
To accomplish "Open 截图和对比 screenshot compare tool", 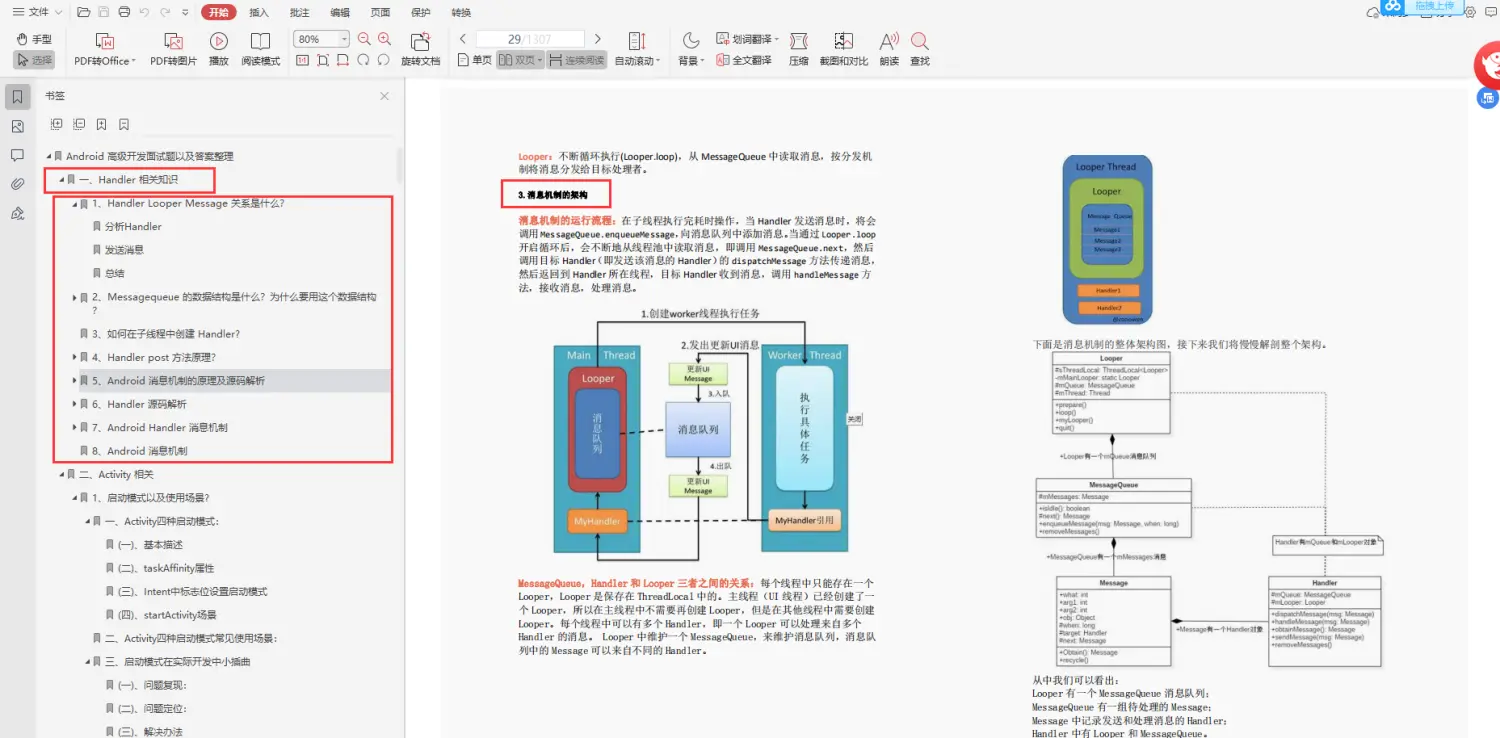I will [844, 49].
